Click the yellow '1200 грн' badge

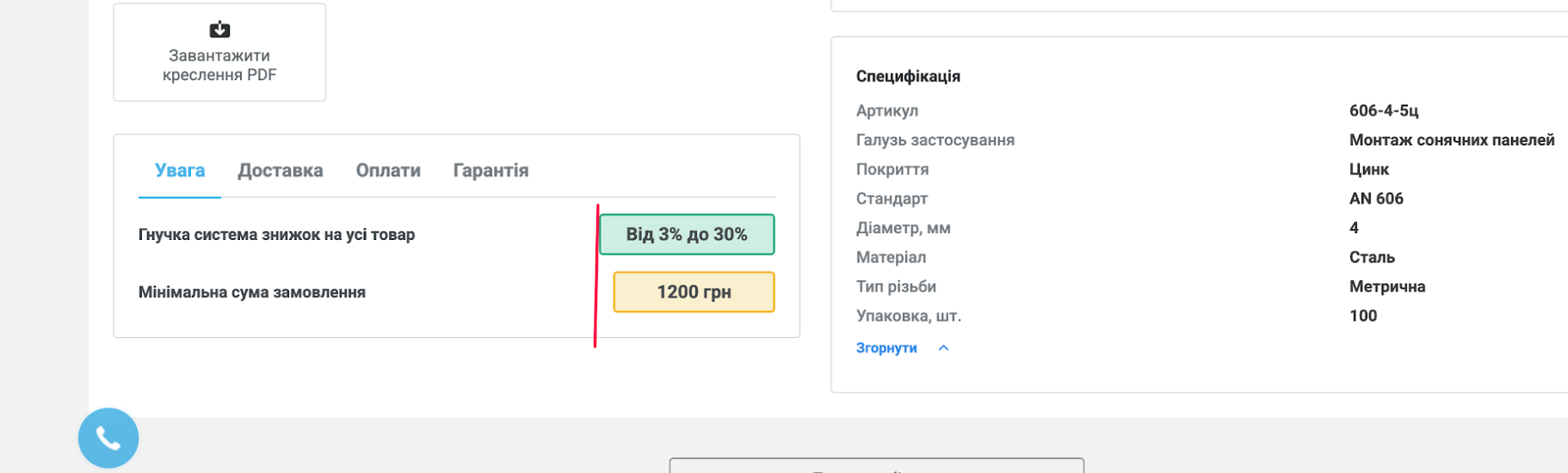coord(694,292)
